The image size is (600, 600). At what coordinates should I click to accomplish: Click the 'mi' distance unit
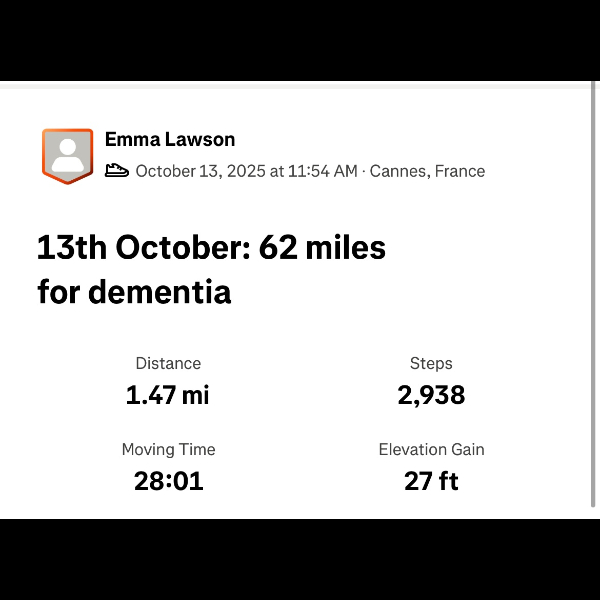coord(196,395)
